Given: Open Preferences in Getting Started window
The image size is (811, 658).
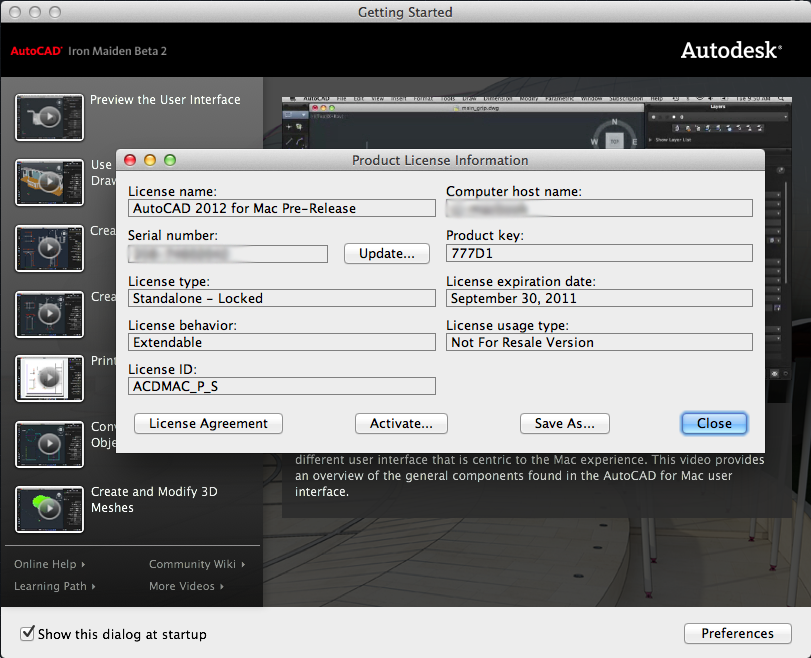Looking at the screenshot, I should coord(738,633).
